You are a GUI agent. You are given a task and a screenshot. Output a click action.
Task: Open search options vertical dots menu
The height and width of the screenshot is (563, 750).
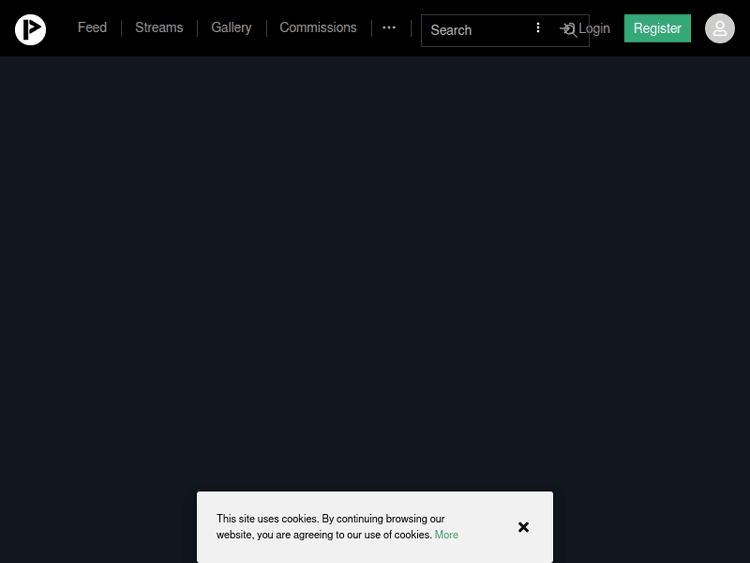(538, 28)
